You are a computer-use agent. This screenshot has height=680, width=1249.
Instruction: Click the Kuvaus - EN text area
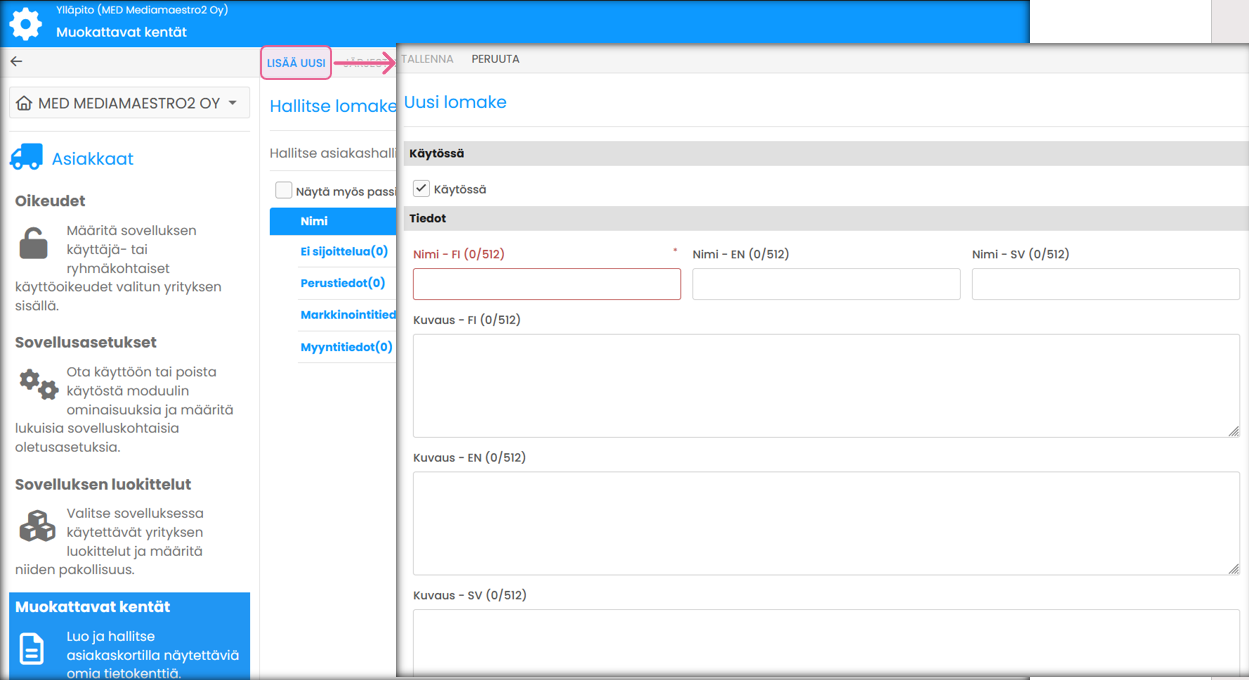coord(825,523)
